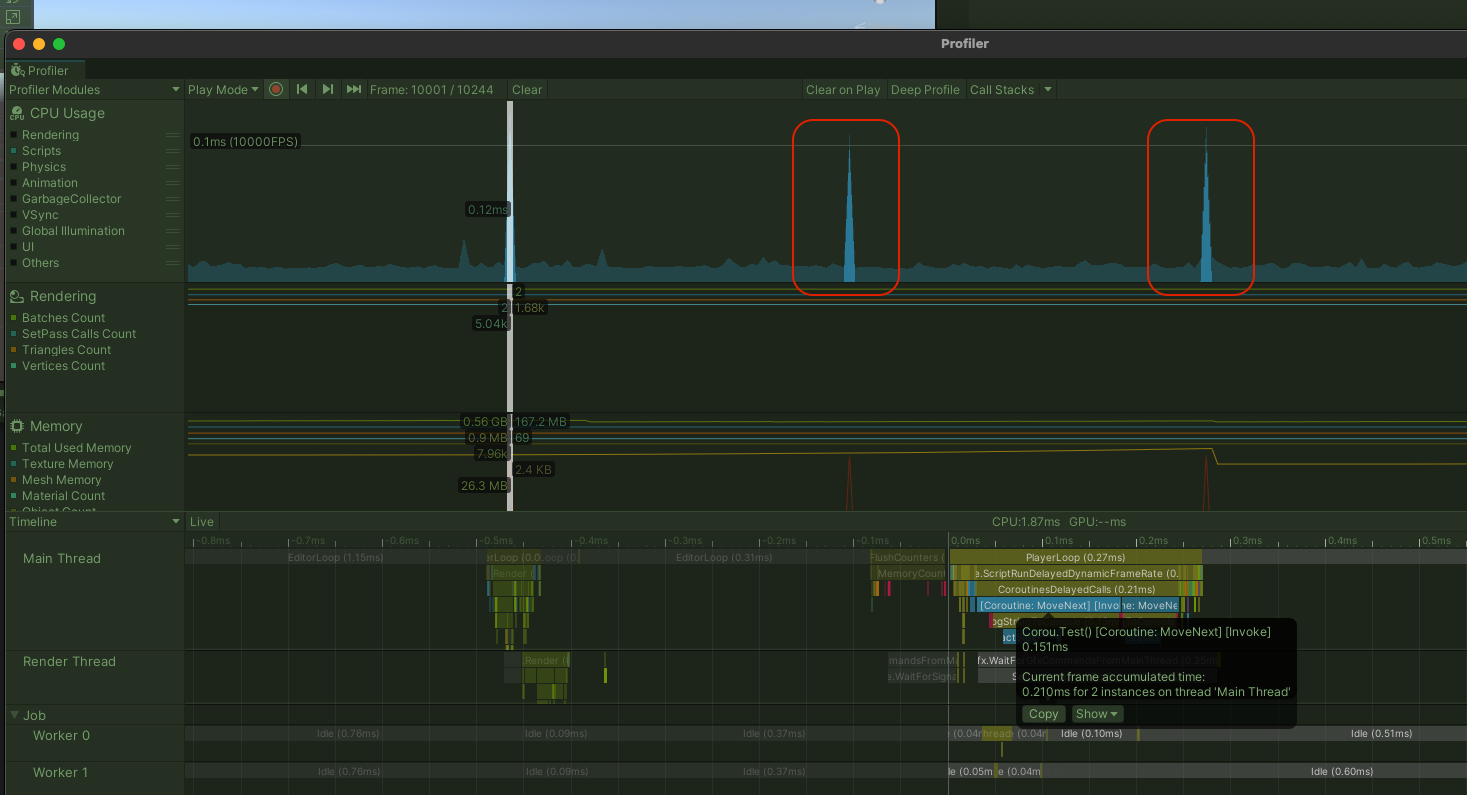Click the Memory module chip icon
Viewport: 1467px width, 795px height.
16,426
